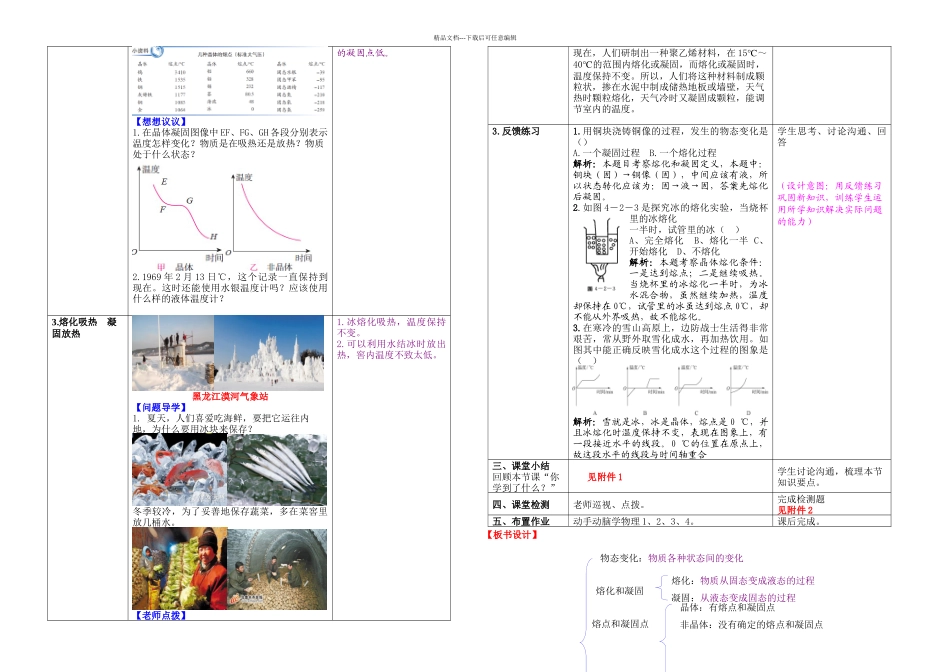
Task: Click the red 【板书设计】 heading
Action: [512, 534]
